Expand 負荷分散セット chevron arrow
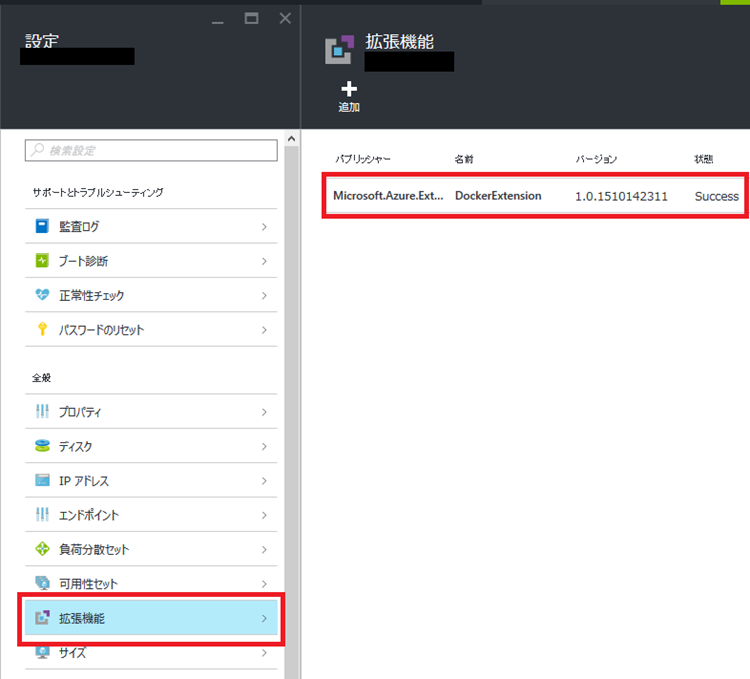 coord(264,550)
